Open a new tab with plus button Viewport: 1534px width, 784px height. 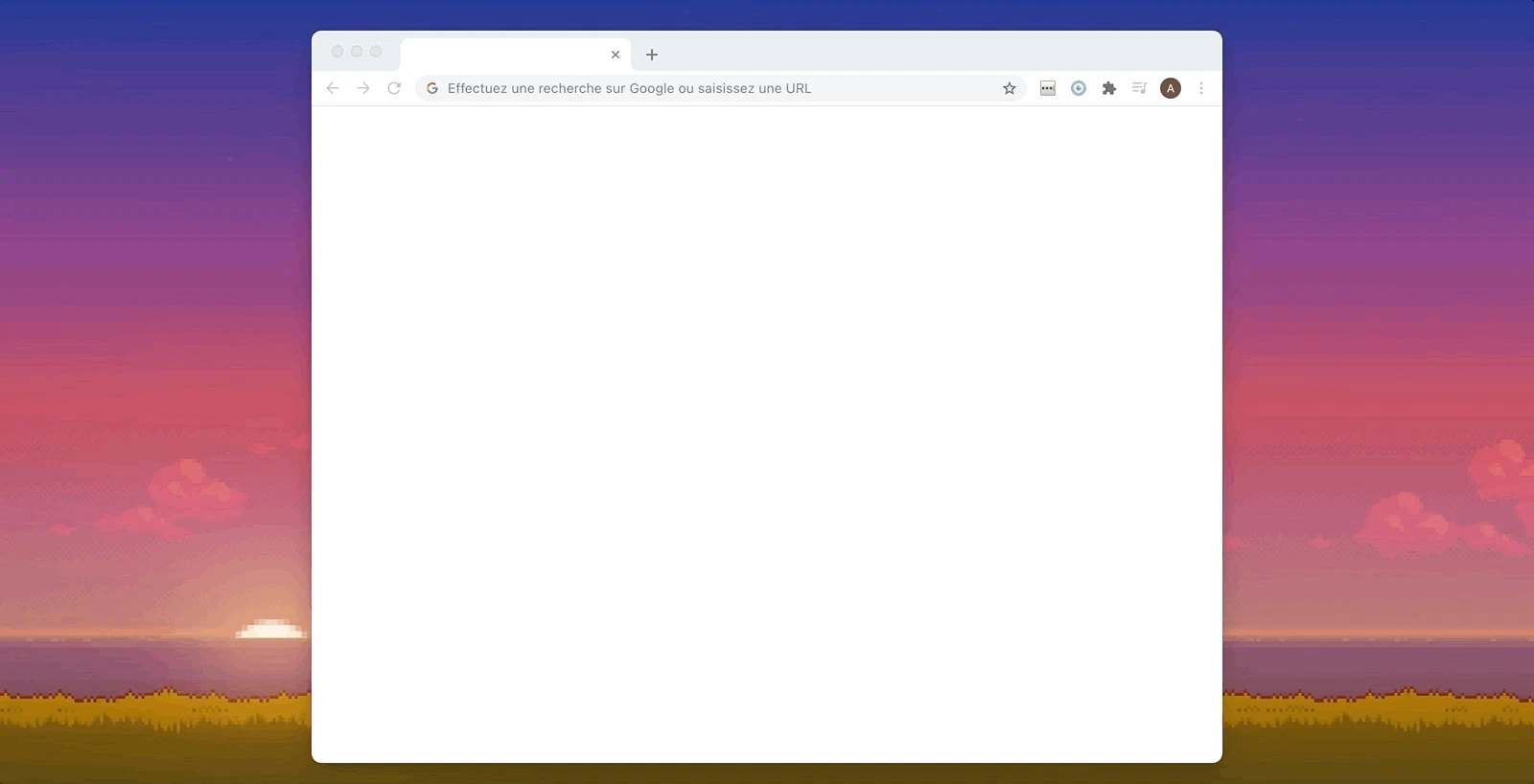pyautogui.click(x=652, y=55)
